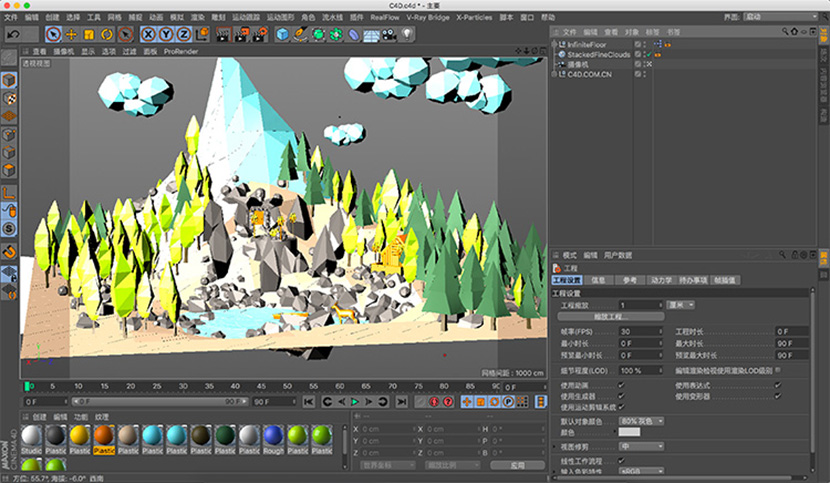Viewport: 830px width, 483px height.
Task: Click the 颜色 white color swatch
Action: coord(629,432)
